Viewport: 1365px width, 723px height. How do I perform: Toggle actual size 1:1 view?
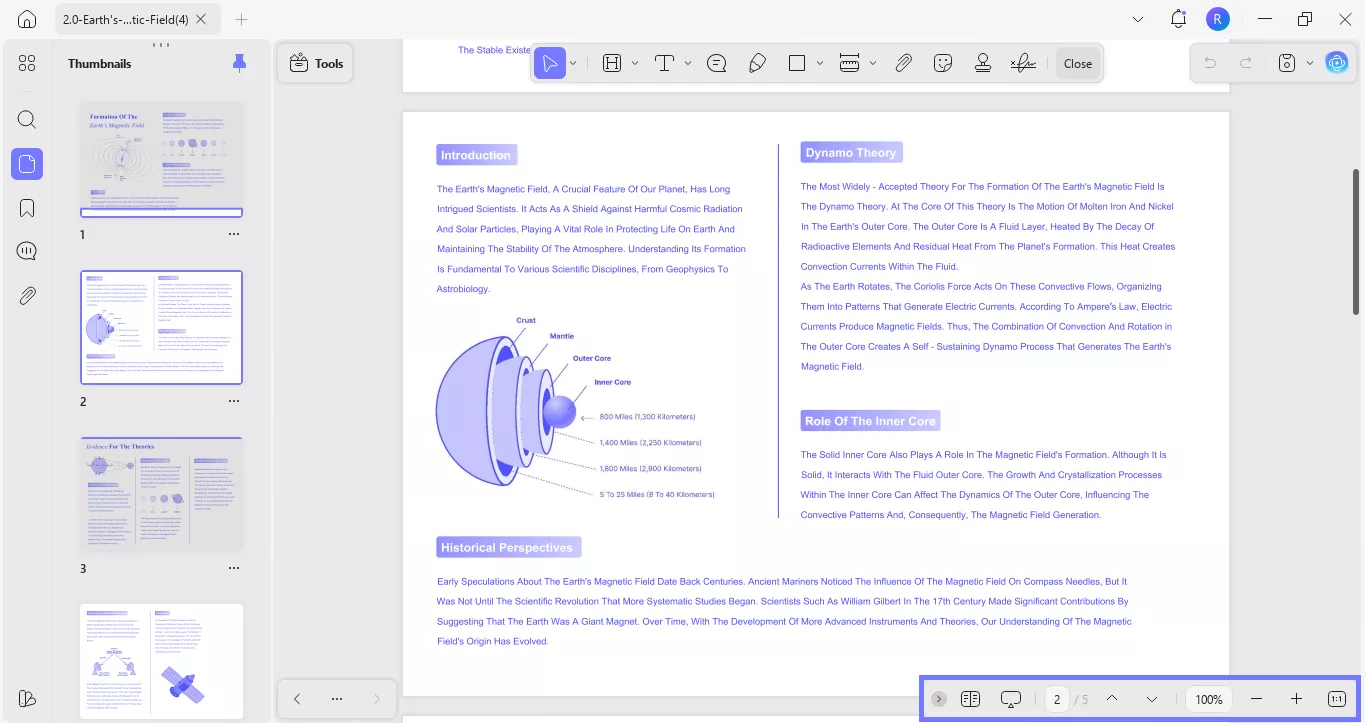[1336, 699]
